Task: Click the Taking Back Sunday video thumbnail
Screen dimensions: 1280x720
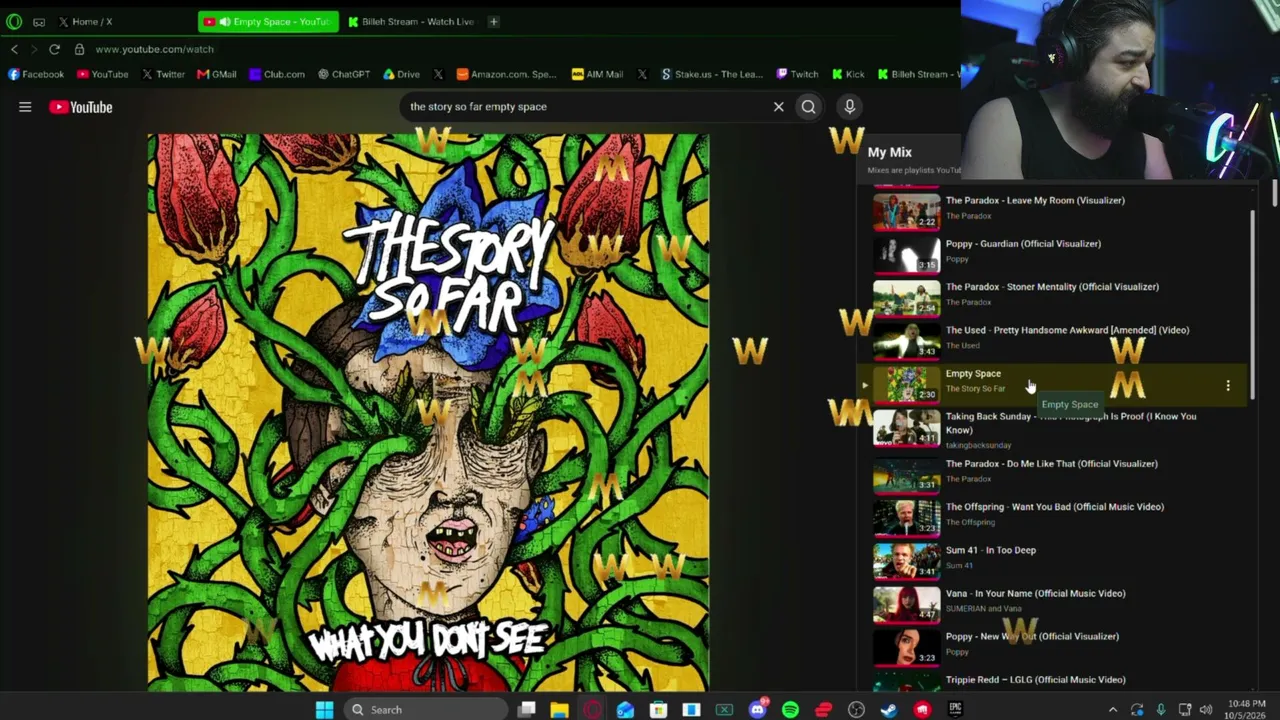Action: point(907,426)
